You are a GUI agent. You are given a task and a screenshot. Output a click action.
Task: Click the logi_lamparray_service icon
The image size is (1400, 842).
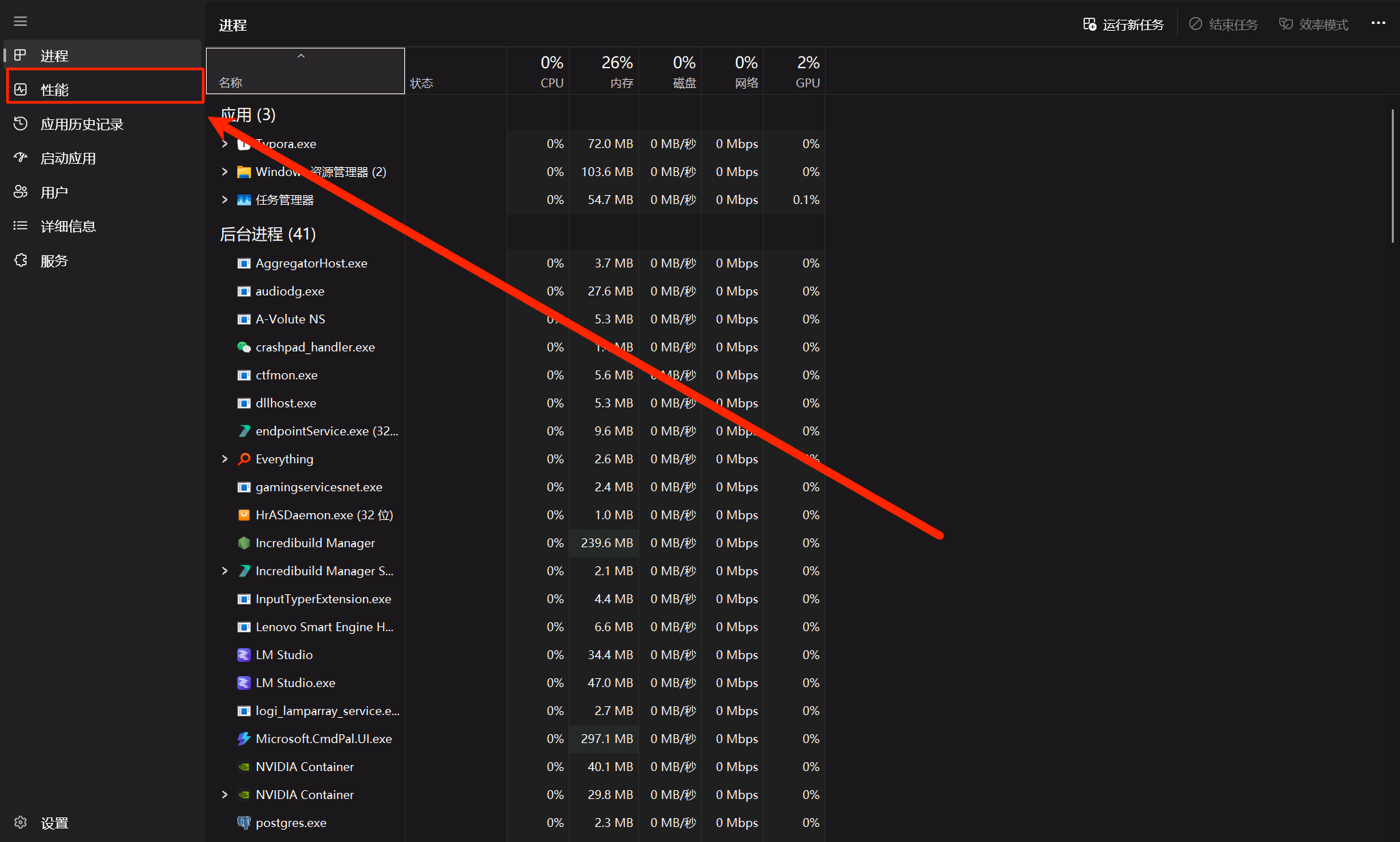tap(243, 711)
